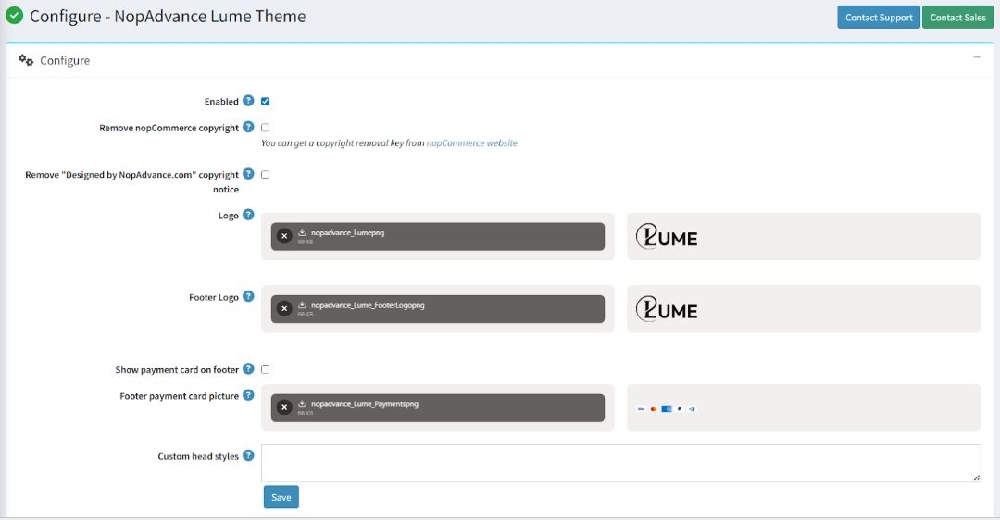This screenshot has width=1000, height=520.
Task: Collapse the Configure panel with minus icon
Action: point(976,57)
